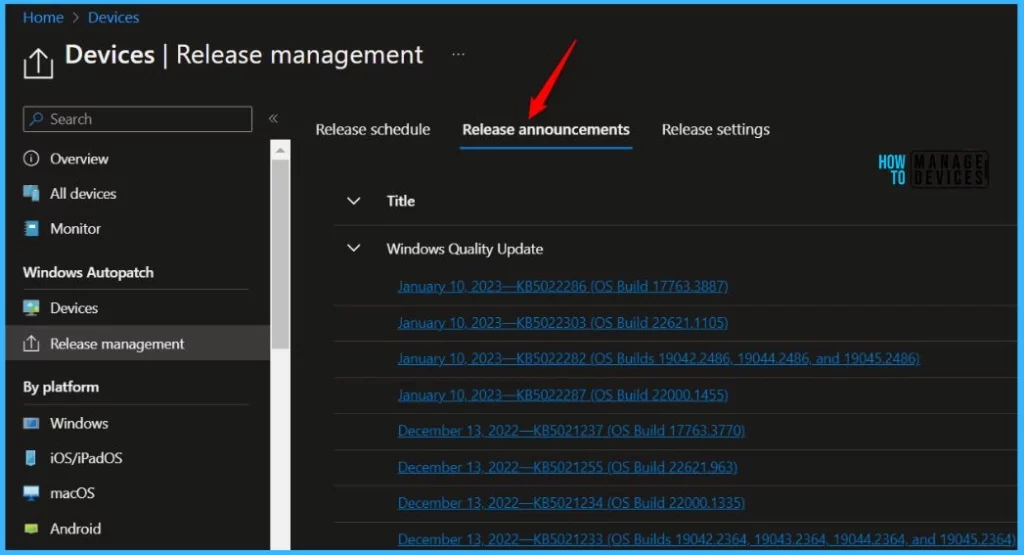The width and height of the screenshot is (1024, 555).
Task: Click the Windows platform icon
Action: (31, 423)
